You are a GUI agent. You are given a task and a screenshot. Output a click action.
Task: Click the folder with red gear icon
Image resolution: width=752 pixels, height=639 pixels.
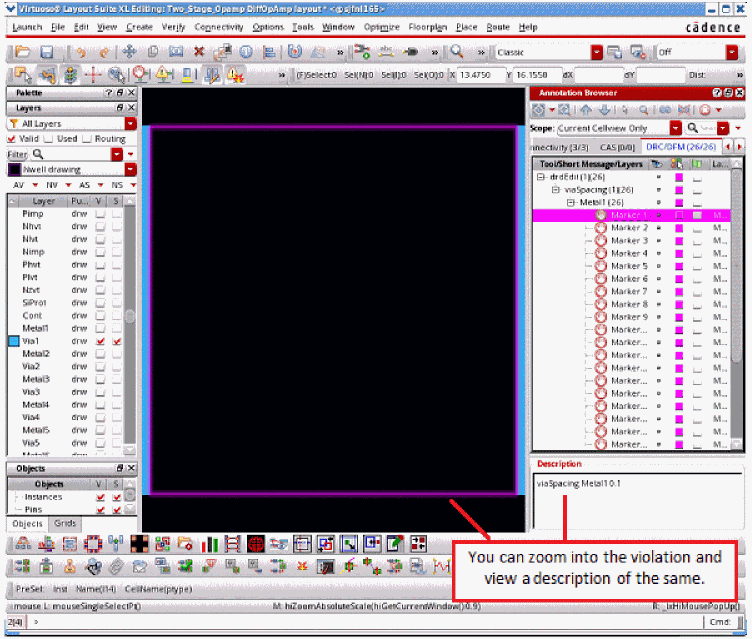click(x=185, y=544)
